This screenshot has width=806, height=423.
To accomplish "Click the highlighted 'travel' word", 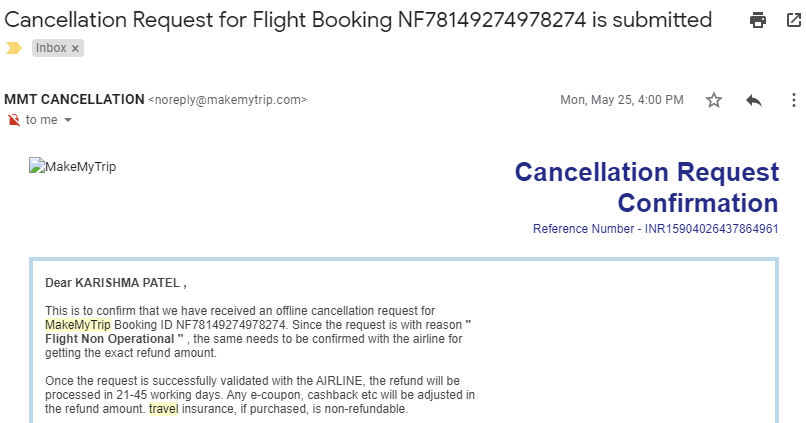I will 163,409.
